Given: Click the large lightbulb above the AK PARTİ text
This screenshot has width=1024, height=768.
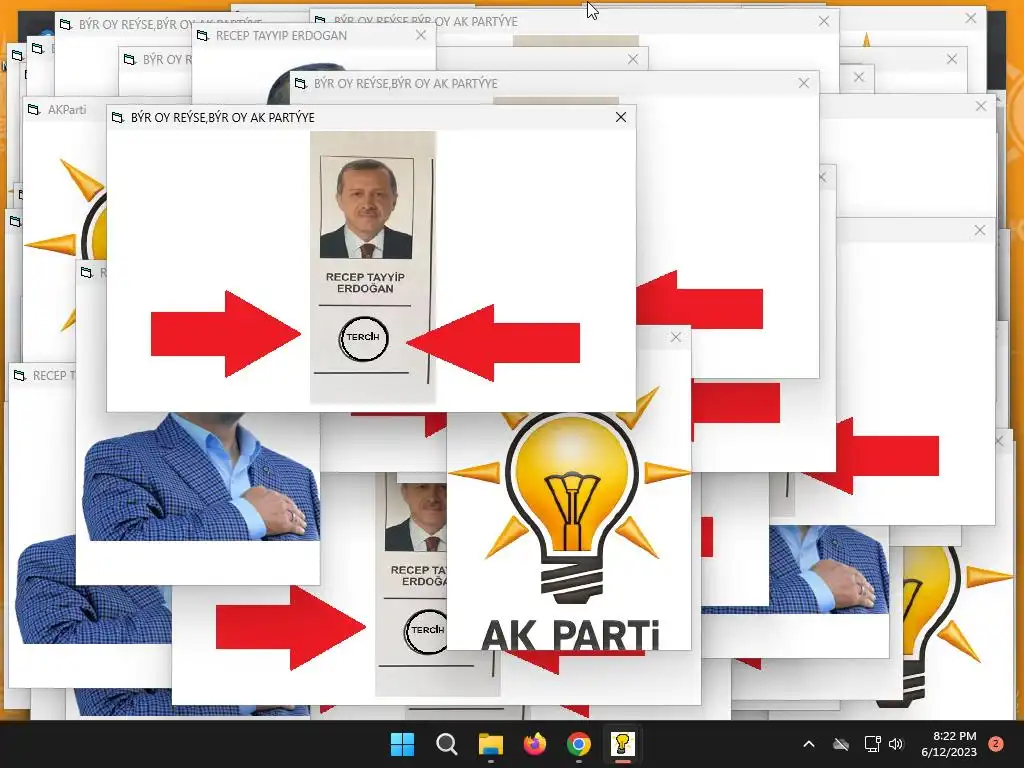Looking at the screenshot, I should (571, 506).
